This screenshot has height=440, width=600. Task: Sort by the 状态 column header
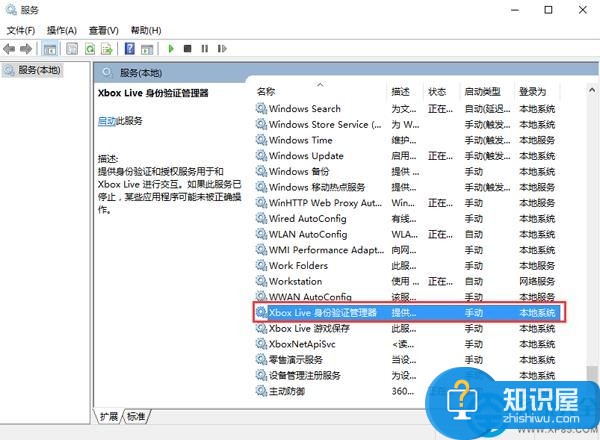tap(437, 91)
